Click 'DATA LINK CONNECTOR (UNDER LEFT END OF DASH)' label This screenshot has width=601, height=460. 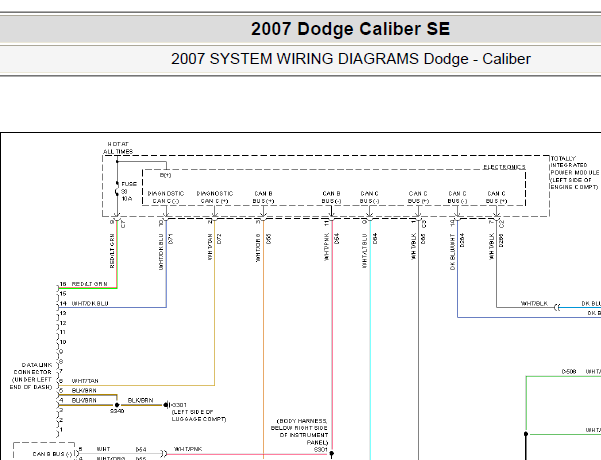[31, 376]
